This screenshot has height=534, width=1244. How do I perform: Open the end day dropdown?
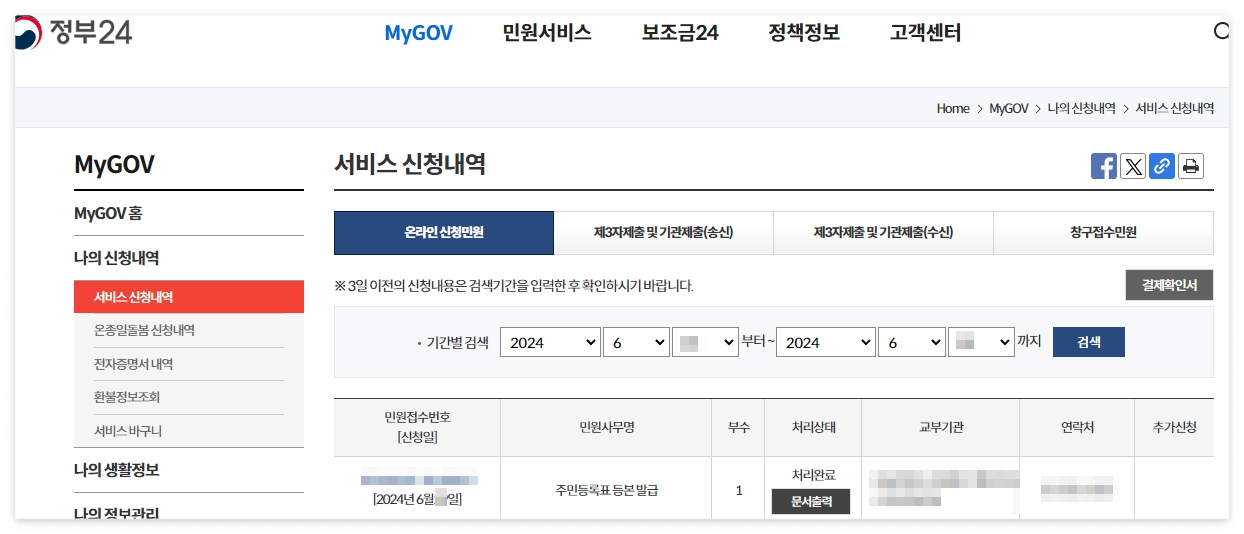click(x=981, y=342)
